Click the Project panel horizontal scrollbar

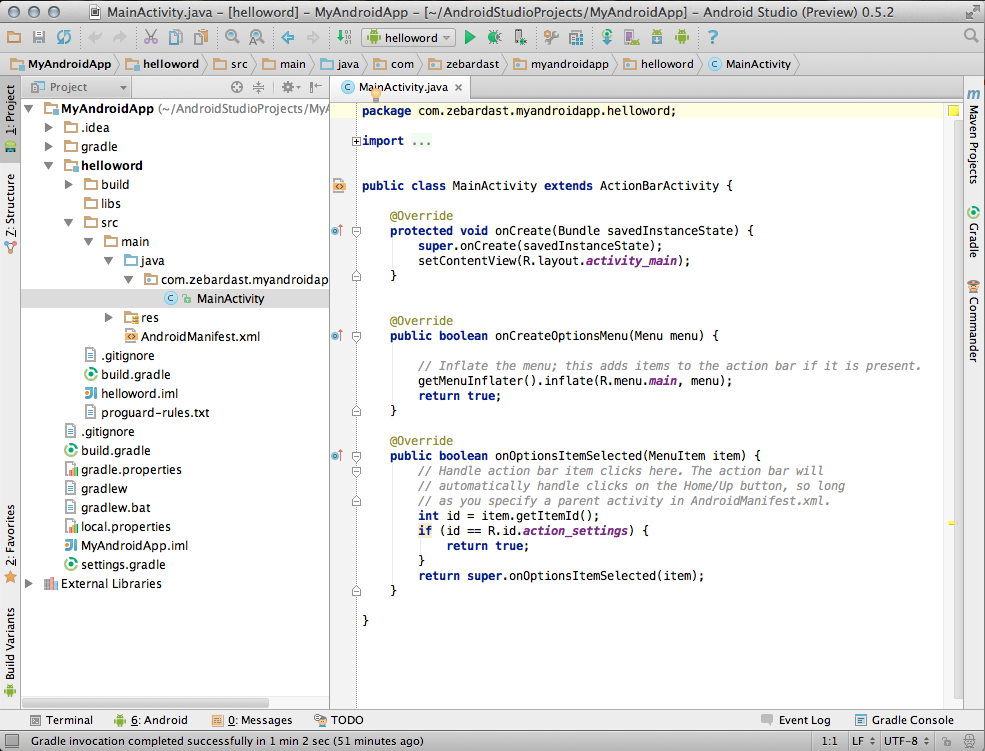[146, 703]
